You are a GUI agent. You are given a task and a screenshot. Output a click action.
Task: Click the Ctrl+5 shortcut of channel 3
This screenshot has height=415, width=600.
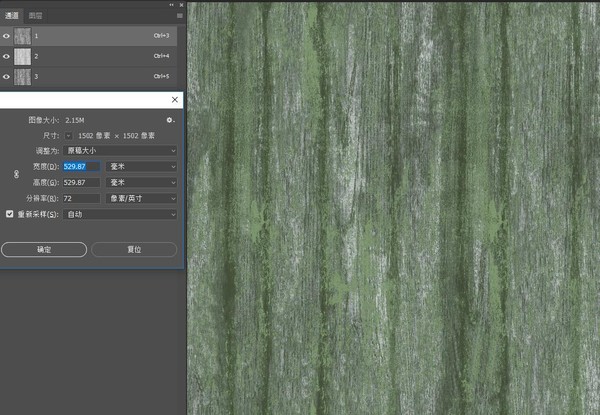[x=161, y=76]
